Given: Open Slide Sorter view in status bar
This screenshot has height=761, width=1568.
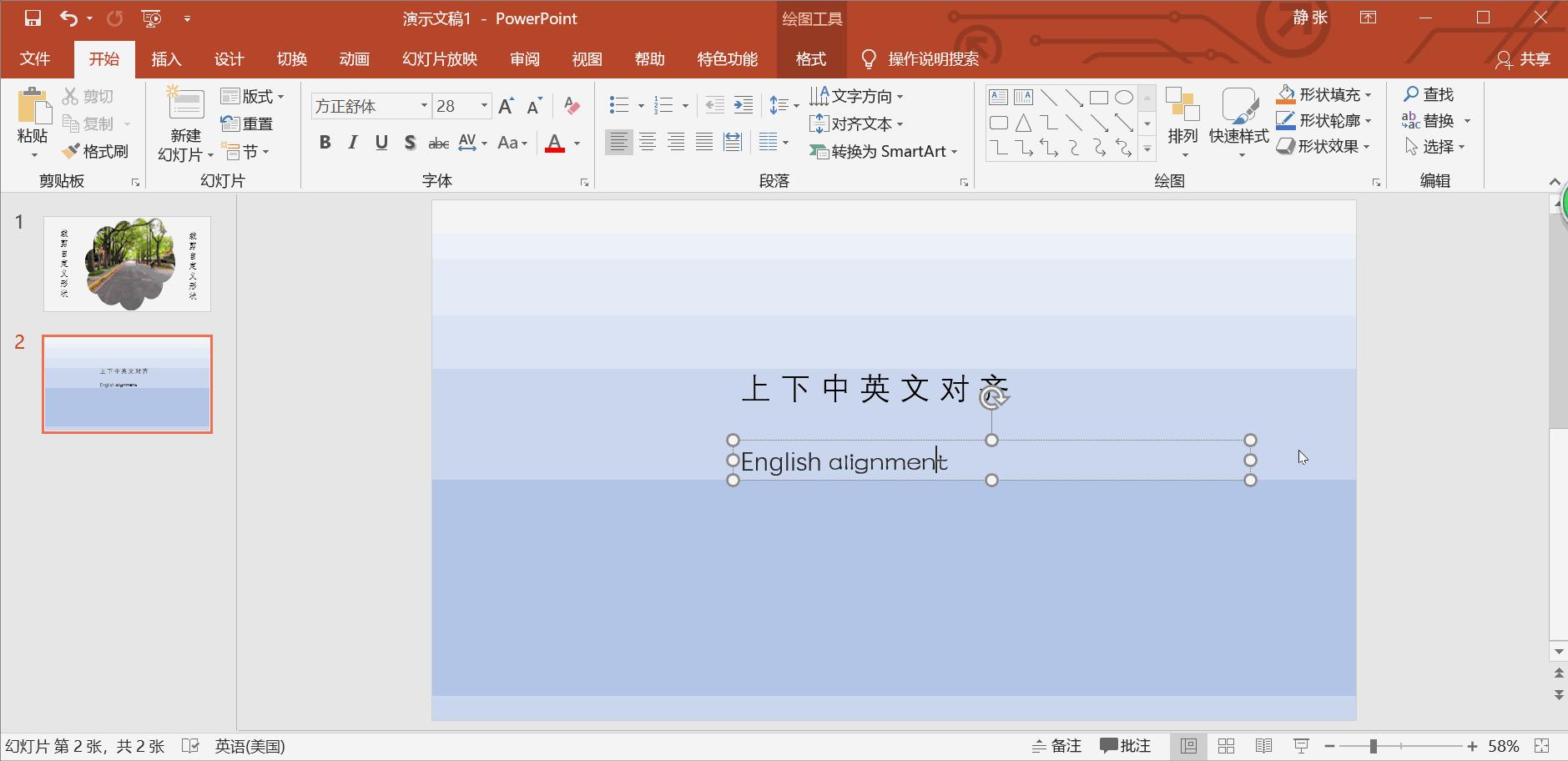Looking at the screenshot, I should 1226,746.
